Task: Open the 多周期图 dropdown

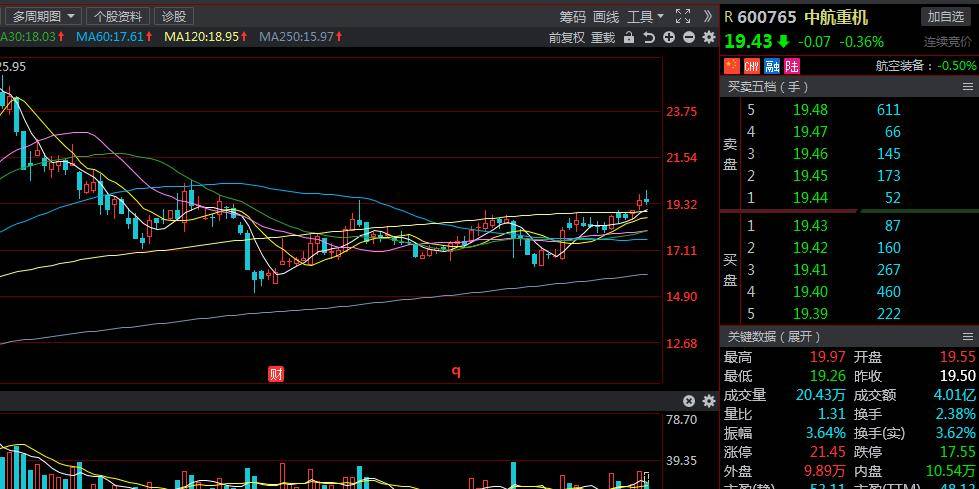Action: click(x=43, y=16)
